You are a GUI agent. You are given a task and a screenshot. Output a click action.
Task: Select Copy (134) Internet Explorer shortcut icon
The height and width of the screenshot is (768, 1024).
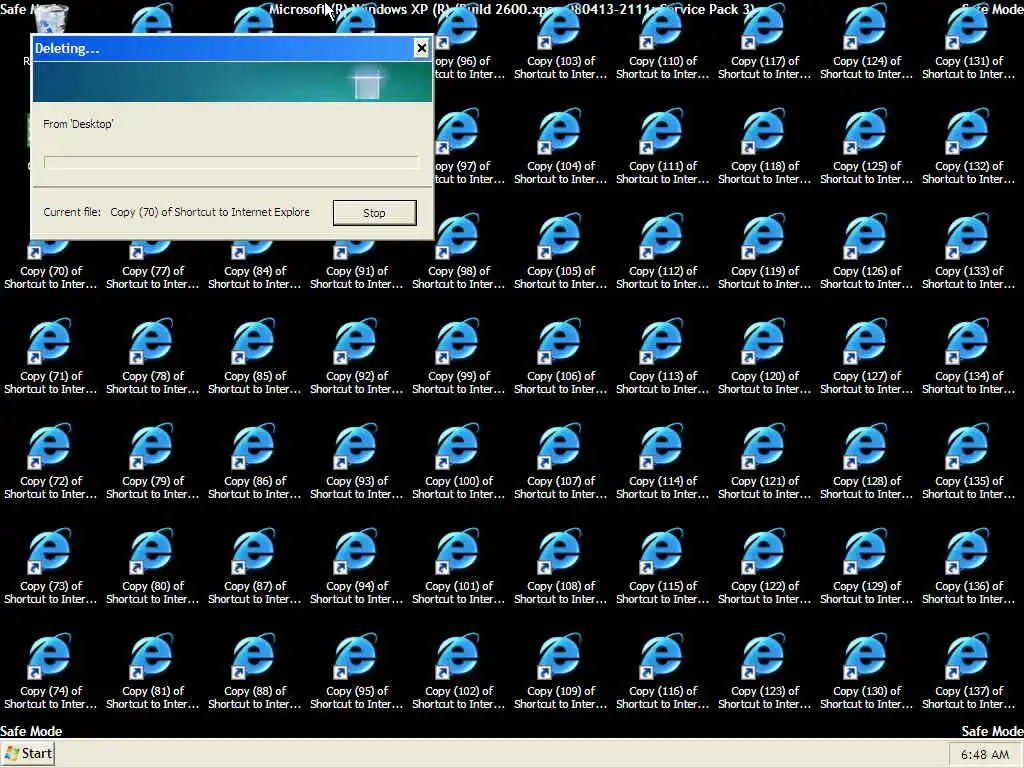click(967, 341)
